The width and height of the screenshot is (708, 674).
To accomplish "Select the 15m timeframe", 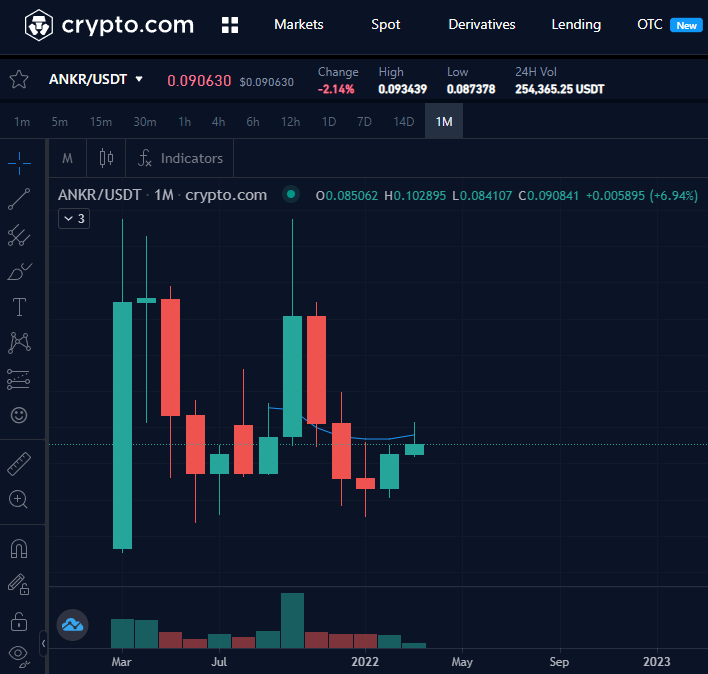I will point(101,122).
